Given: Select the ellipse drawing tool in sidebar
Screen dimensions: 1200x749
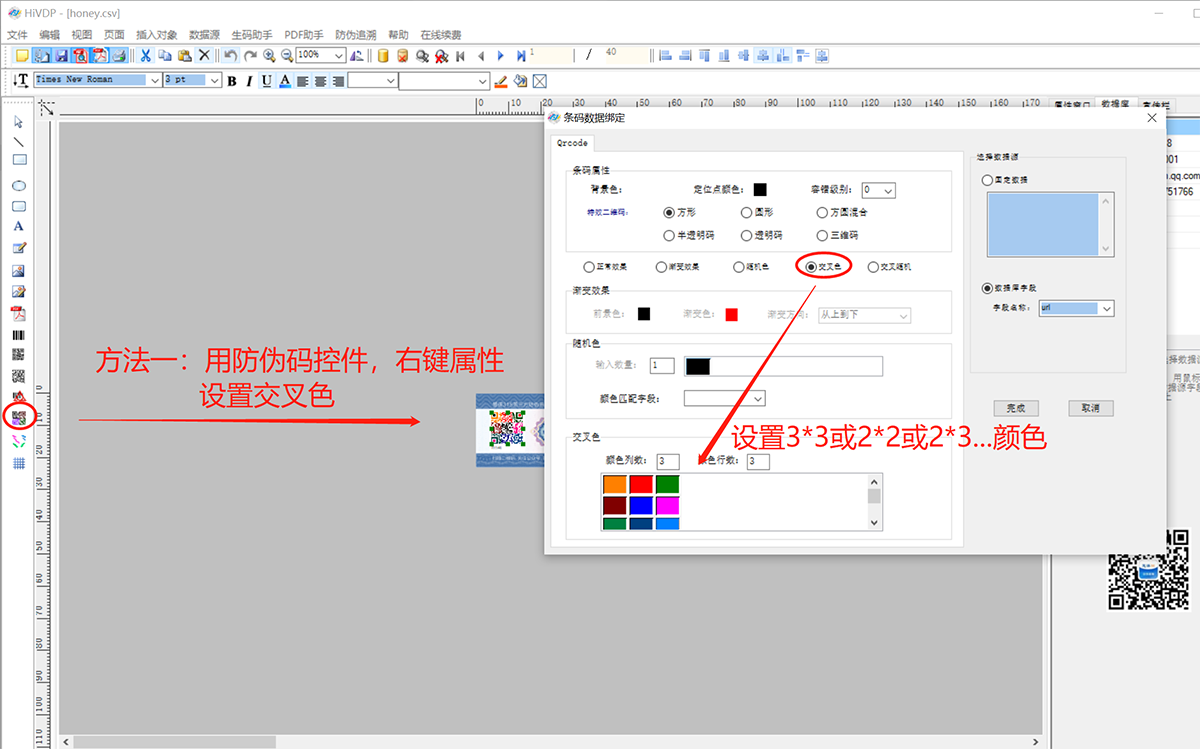Looking at the screenshot, I should coord(18,186).
